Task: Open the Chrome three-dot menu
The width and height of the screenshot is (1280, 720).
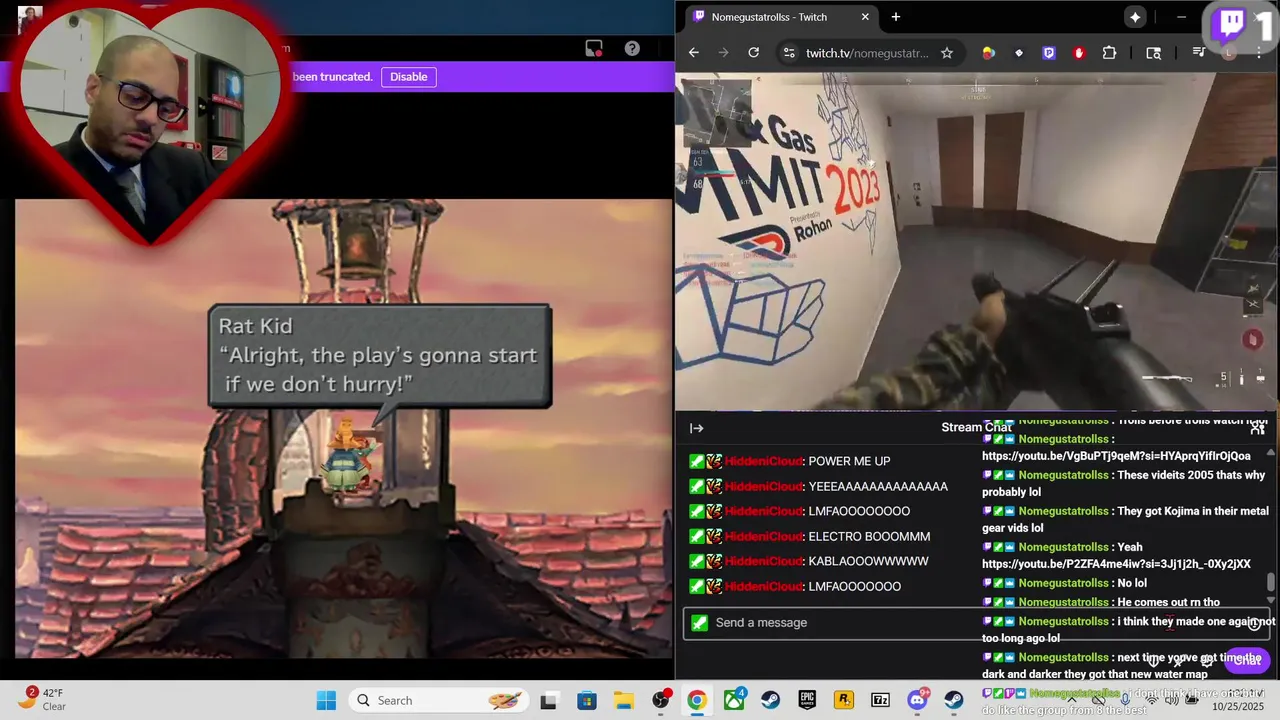Action: click(x=1259, y=53)
